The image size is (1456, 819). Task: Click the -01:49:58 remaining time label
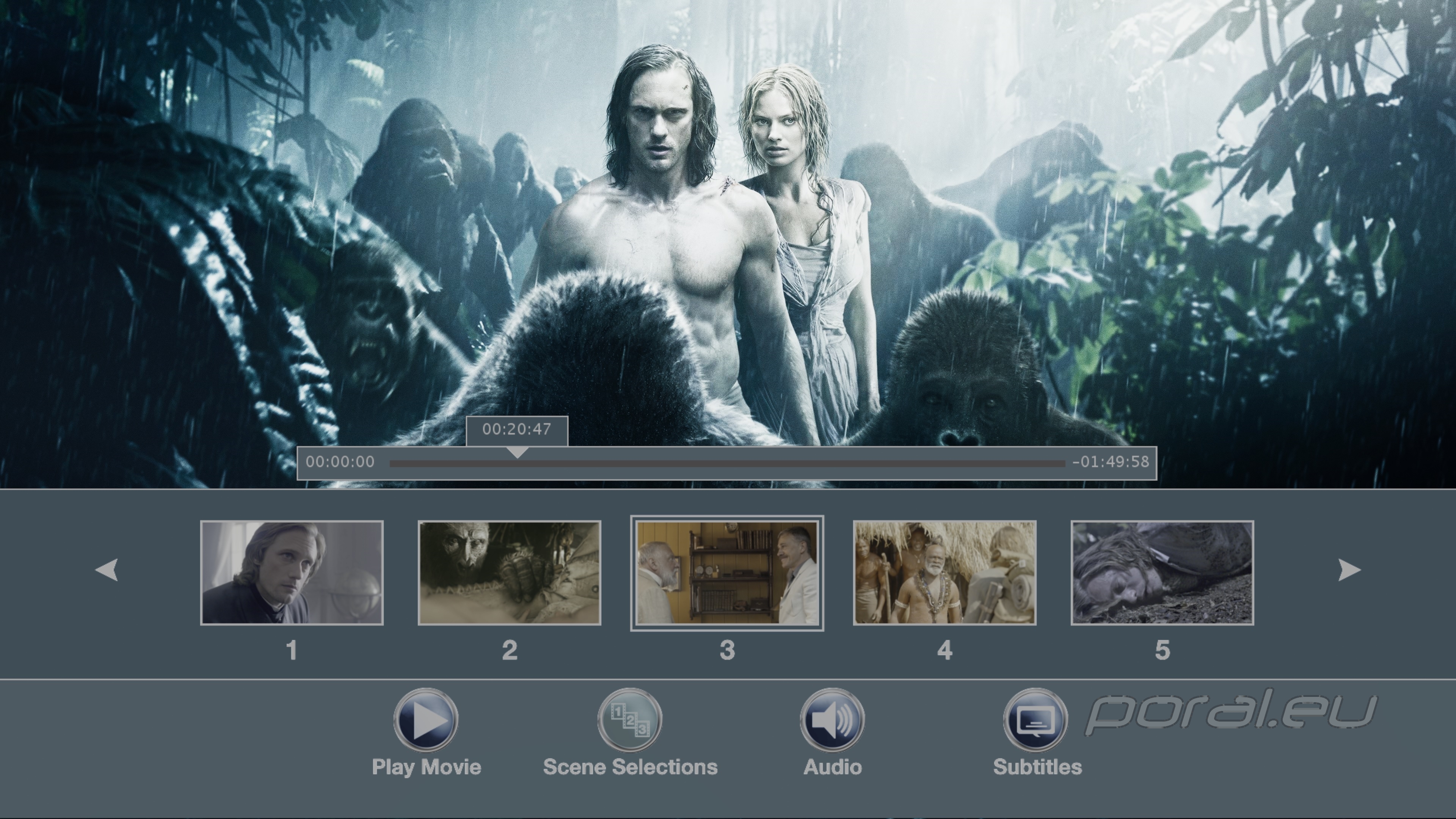1111,462
